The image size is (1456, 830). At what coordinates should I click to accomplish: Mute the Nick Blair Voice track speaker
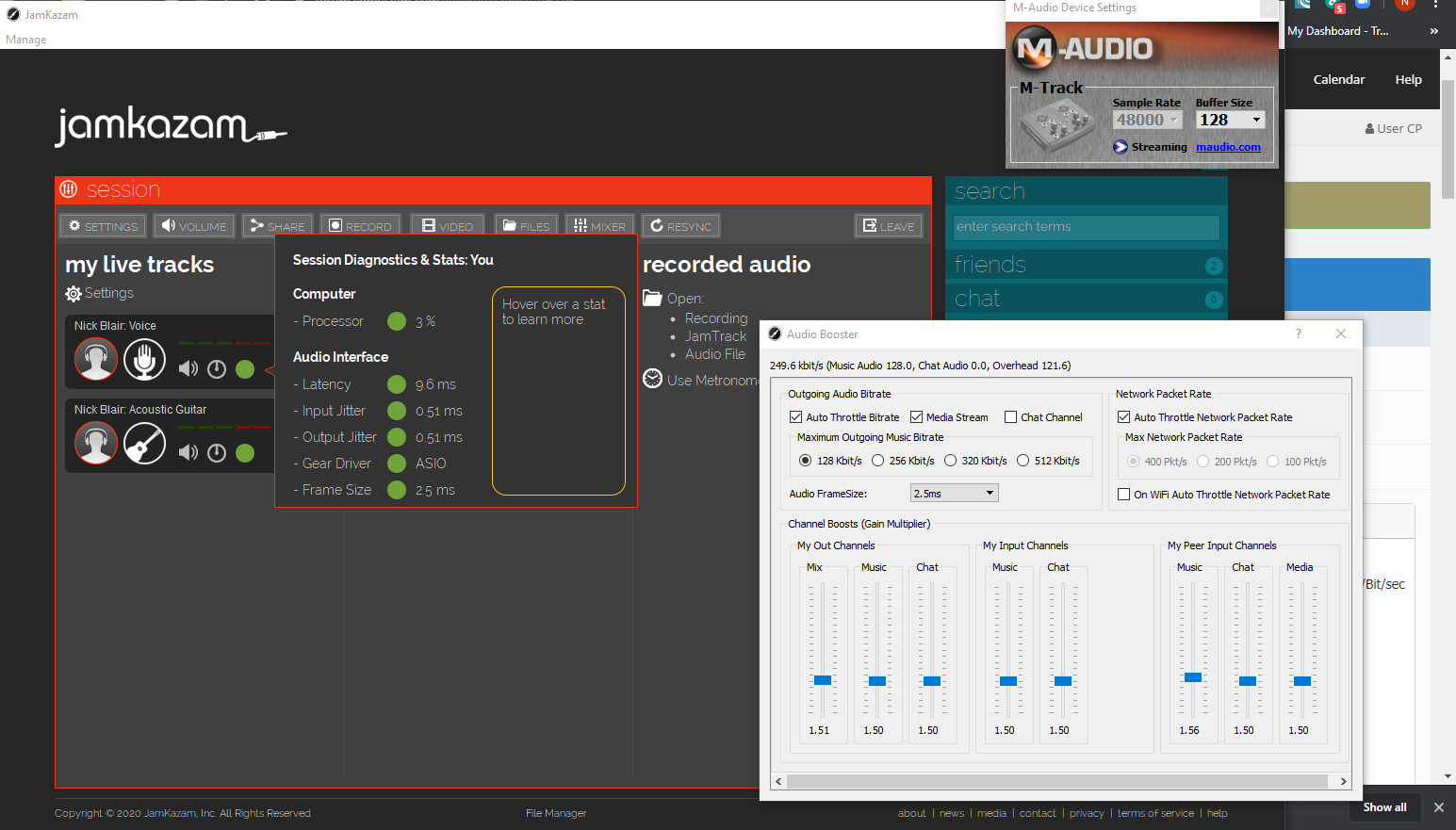pos(188,369)
